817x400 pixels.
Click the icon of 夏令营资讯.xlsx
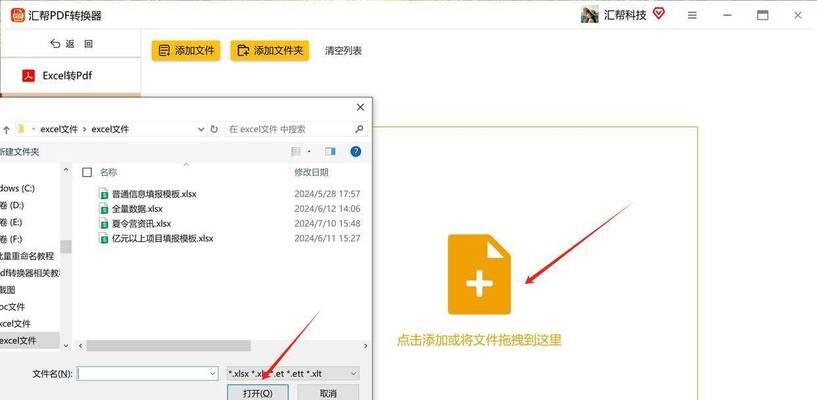click(x=104, y=223)
